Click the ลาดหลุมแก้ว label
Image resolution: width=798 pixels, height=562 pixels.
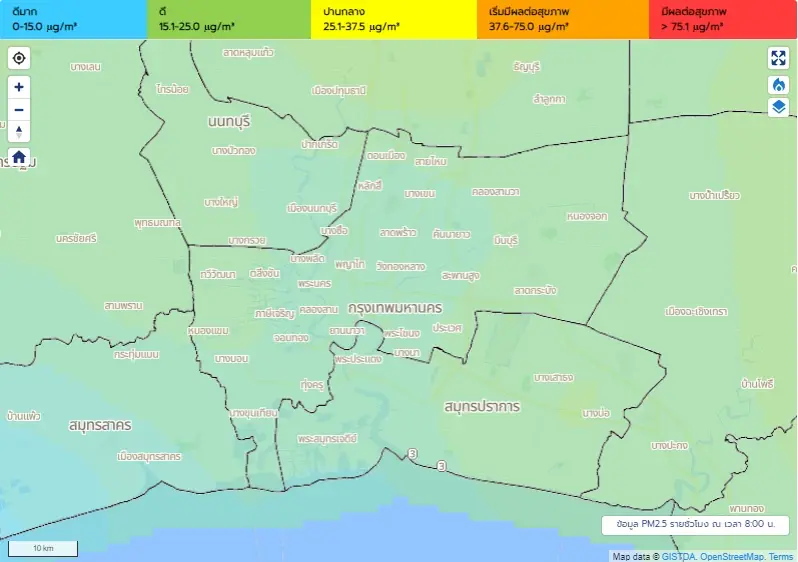[248, 52]
